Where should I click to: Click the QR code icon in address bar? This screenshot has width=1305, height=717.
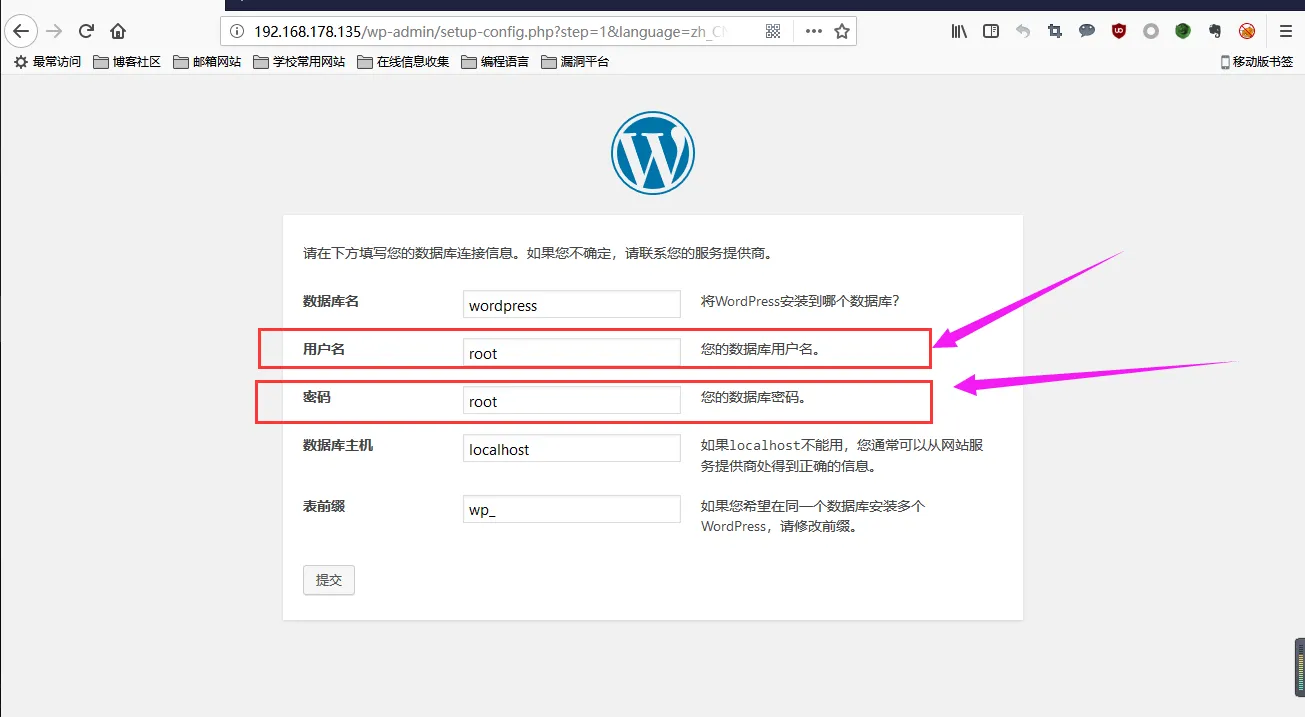point(773,31)
